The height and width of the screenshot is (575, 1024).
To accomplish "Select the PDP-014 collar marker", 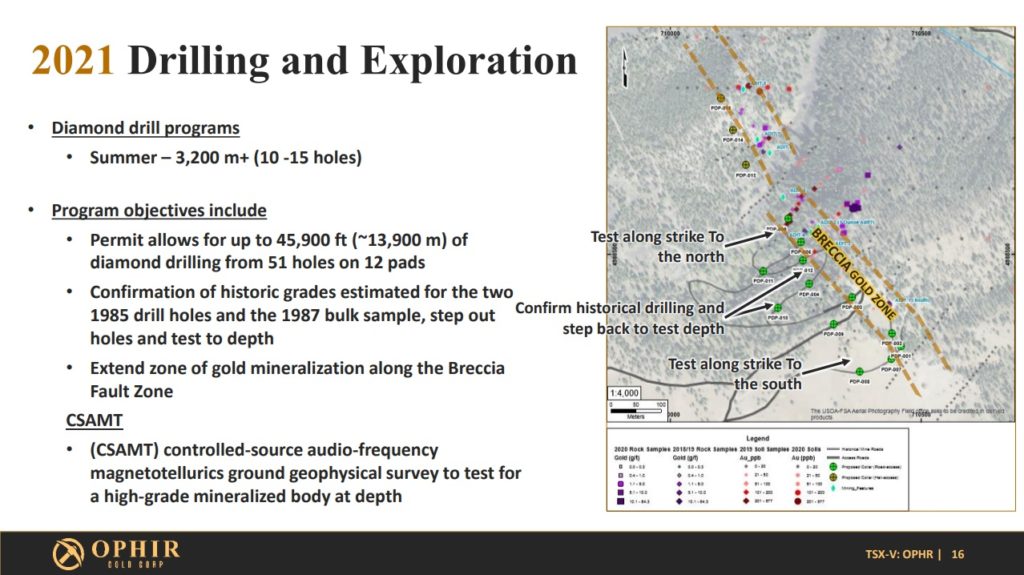I will (x=733, y=129).
